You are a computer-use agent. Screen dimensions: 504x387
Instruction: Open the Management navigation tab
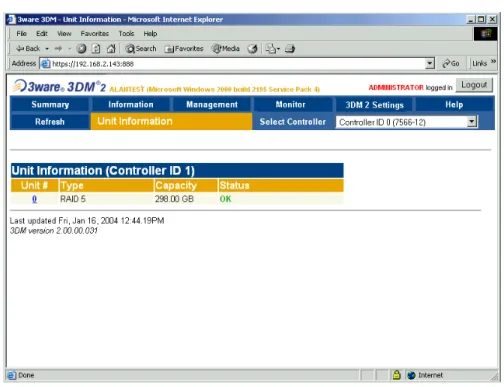212,104
